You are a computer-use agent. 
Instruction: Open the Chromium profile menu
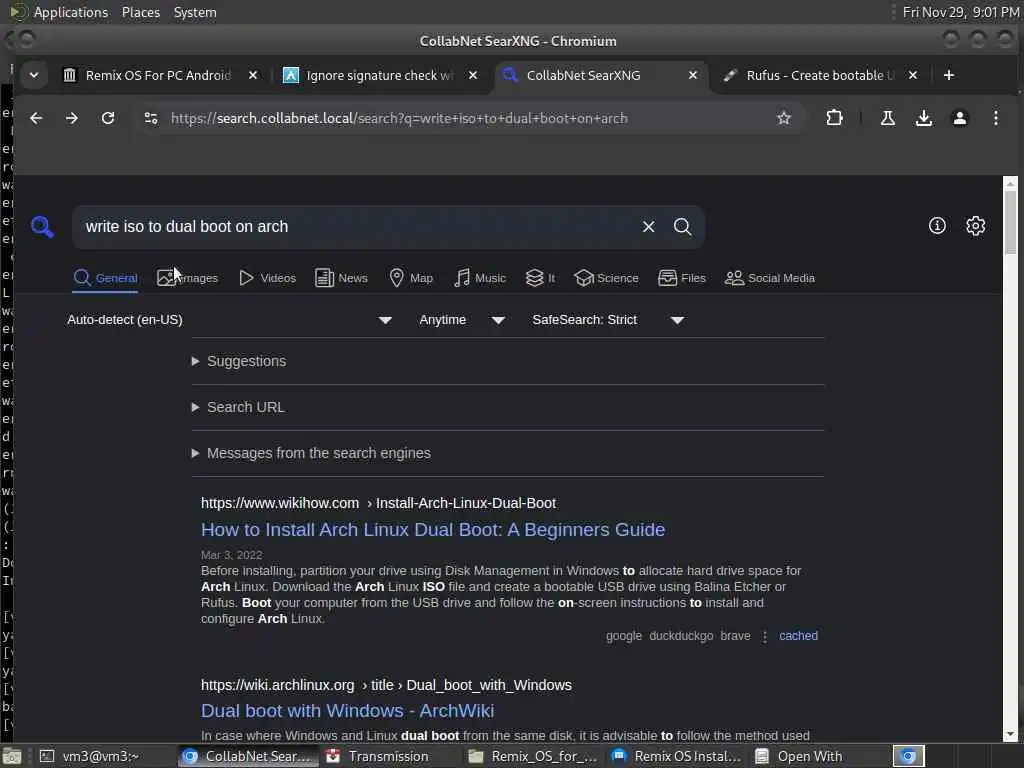point(959,118)
